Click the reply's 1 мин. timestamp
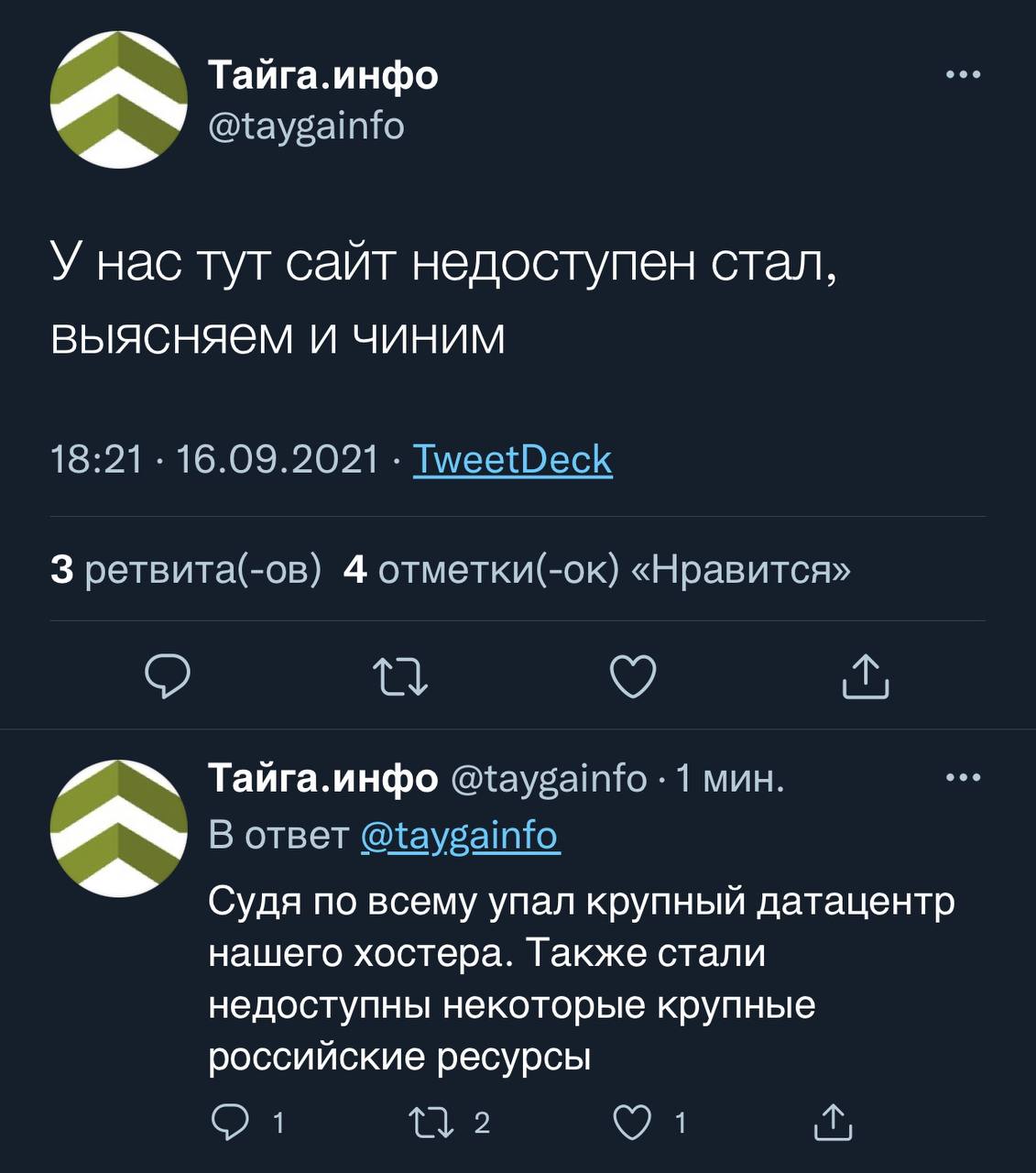This screenshot has width=1036, height=1173. (730, 779)
